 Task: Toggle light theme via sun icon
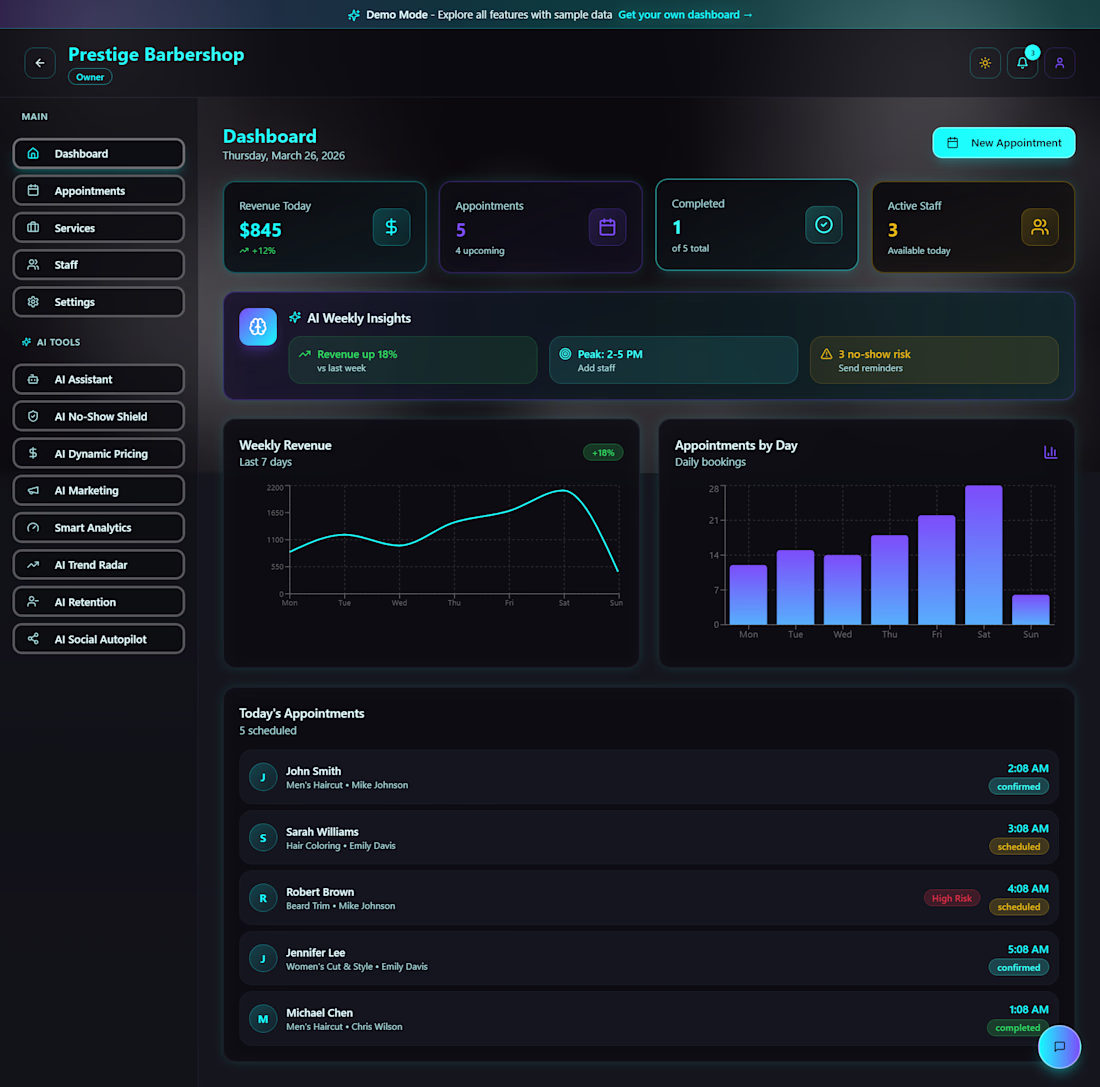click(x=985, y=63)
